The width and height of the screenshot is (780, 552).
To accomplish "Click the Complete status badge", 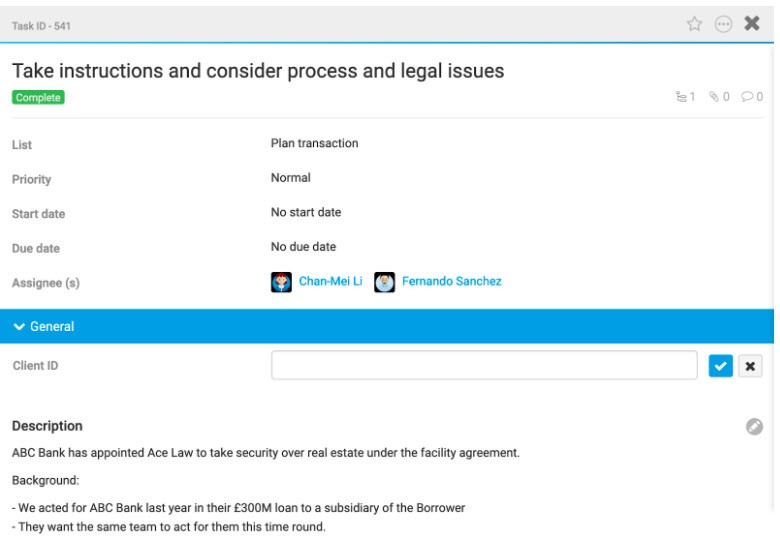I will pos(38,98).
